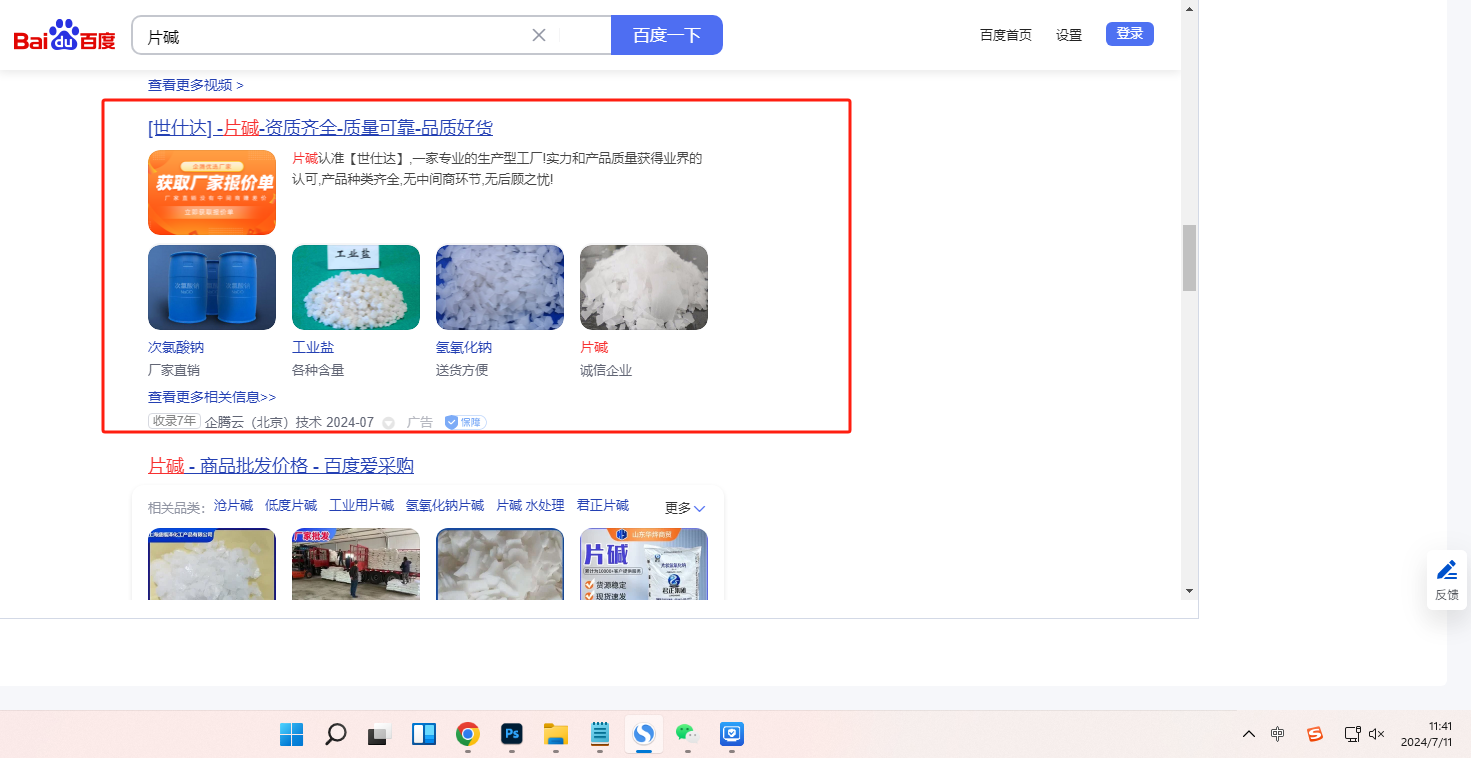Open the [世仕达] 片碱 ad result title

point(320,128)
